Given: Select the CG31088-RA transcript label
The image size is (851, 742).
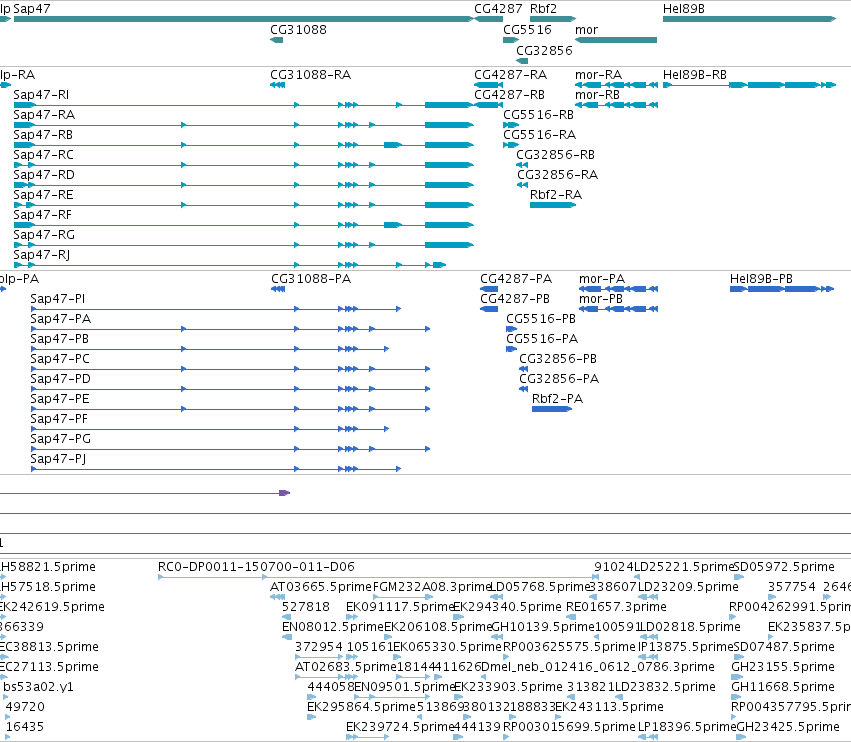Looking at the screenshot, I should tap(310, 75).
